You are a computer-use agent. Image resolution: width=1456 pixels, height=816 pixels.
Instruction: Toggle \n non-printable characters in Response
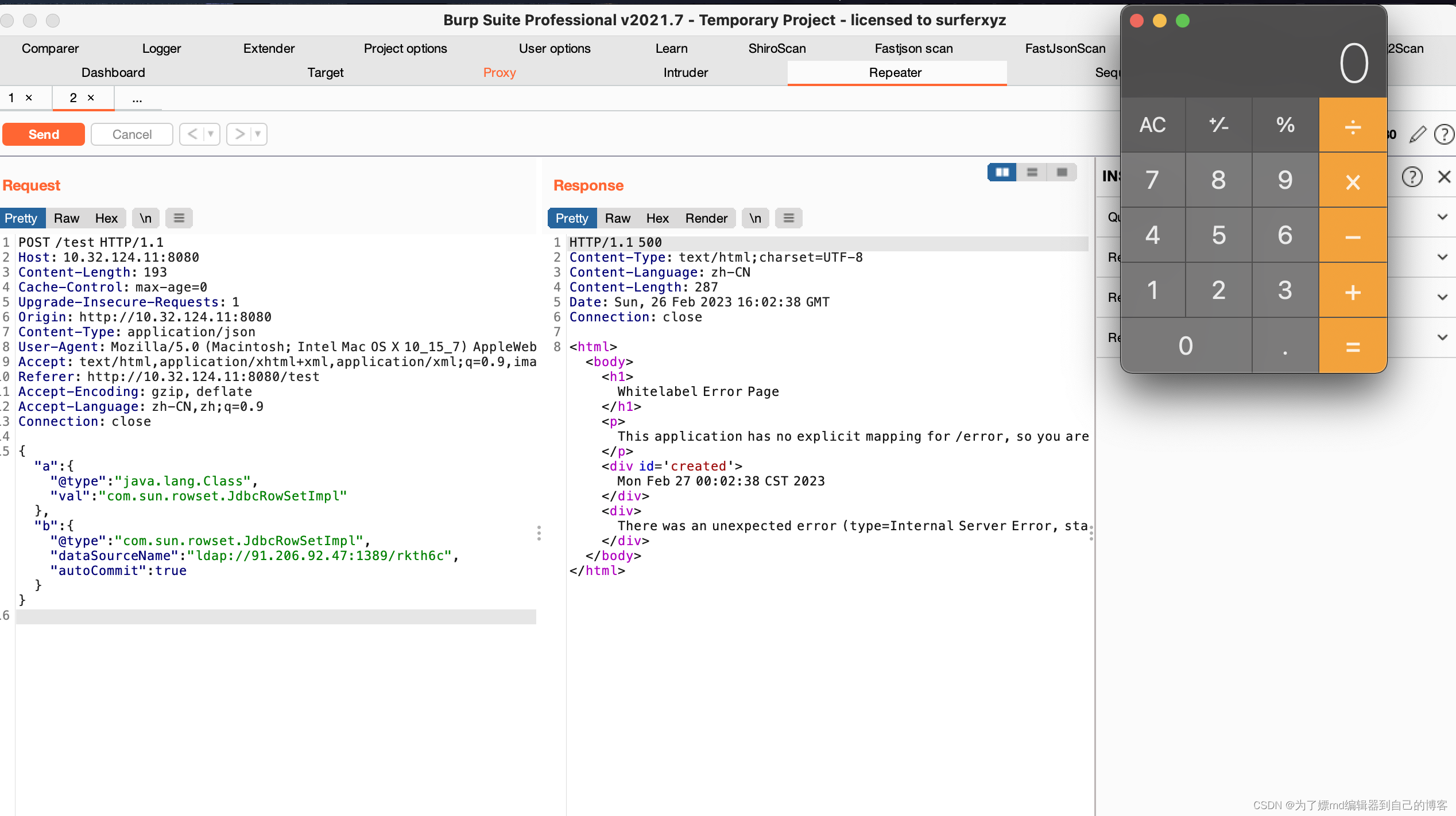tap(756, 218)
